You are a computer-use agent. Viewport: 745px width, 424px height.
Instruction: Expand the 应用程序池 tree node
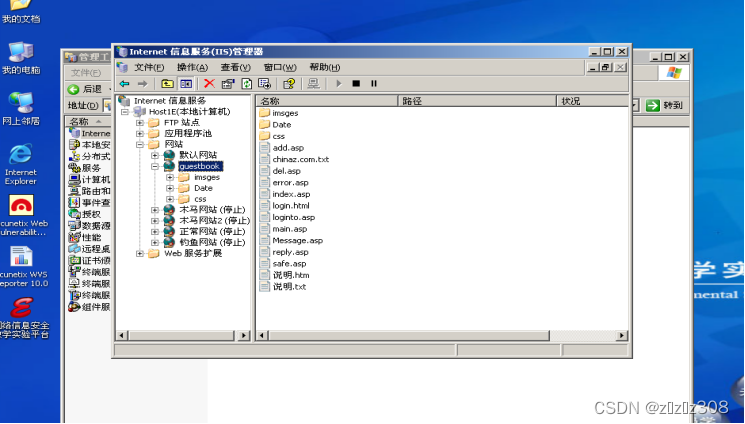[x=140, y=134]
